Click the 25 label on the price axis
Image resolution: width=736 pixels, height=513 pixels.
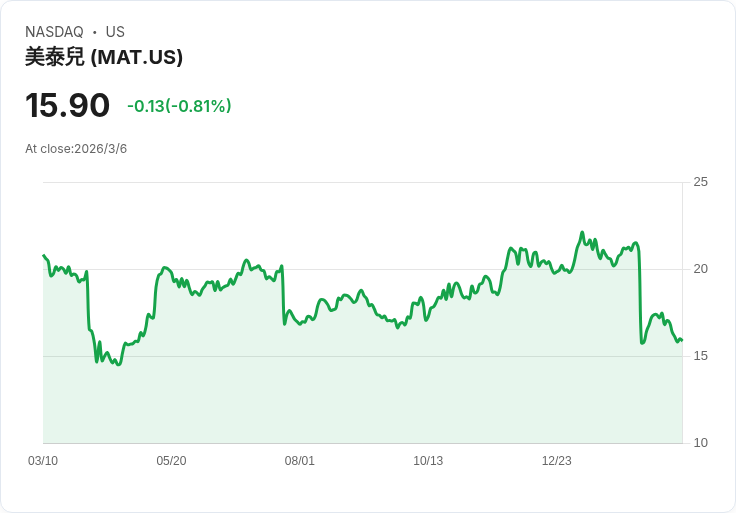700,182
